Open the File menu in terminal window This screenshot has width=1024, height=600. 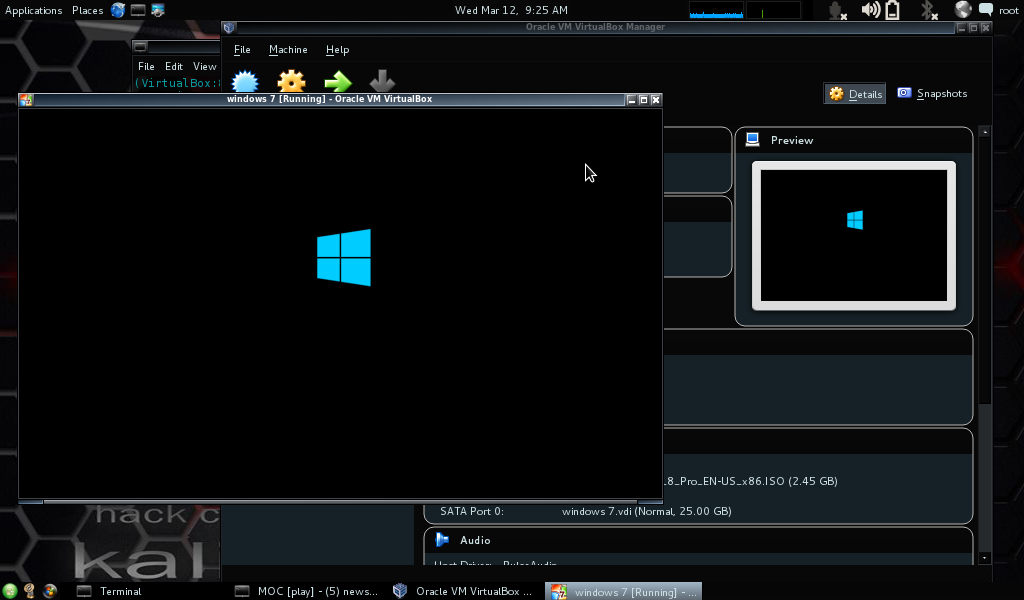[146, 67]
